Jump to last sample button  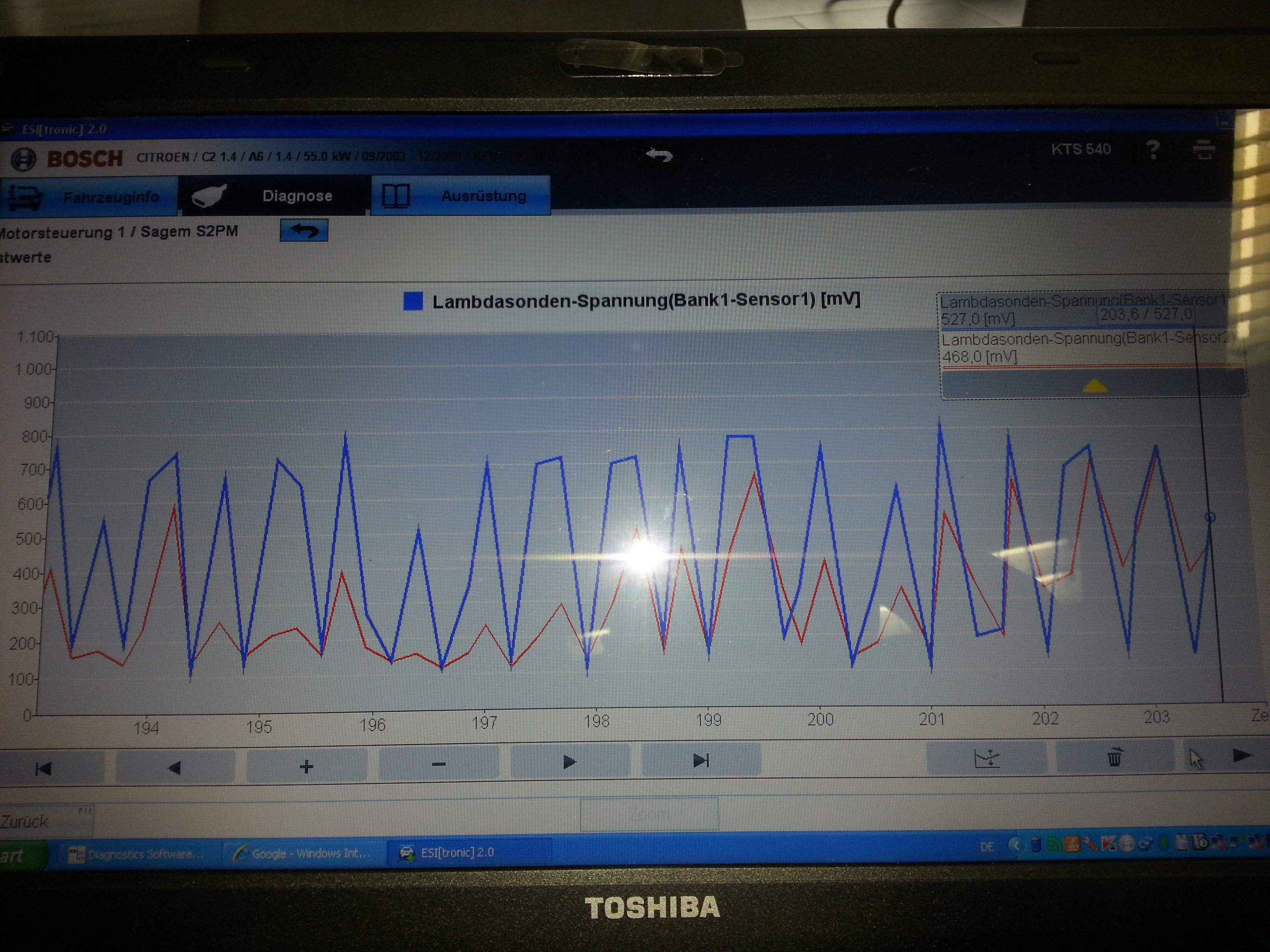pos(701,761)
